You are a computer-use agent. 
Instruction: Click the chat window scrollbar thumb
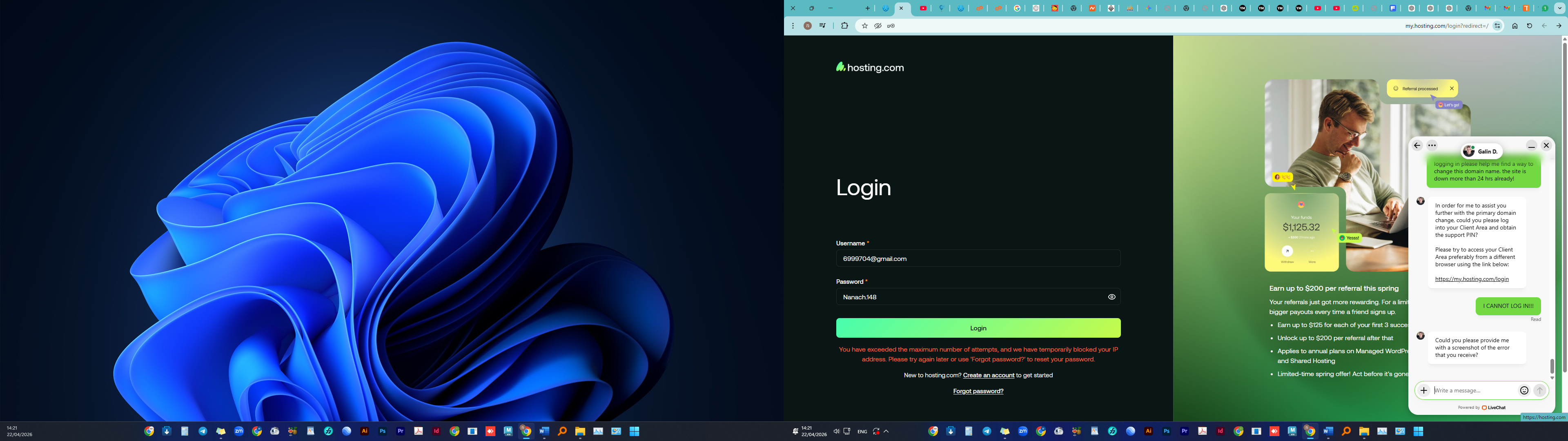1552,366
